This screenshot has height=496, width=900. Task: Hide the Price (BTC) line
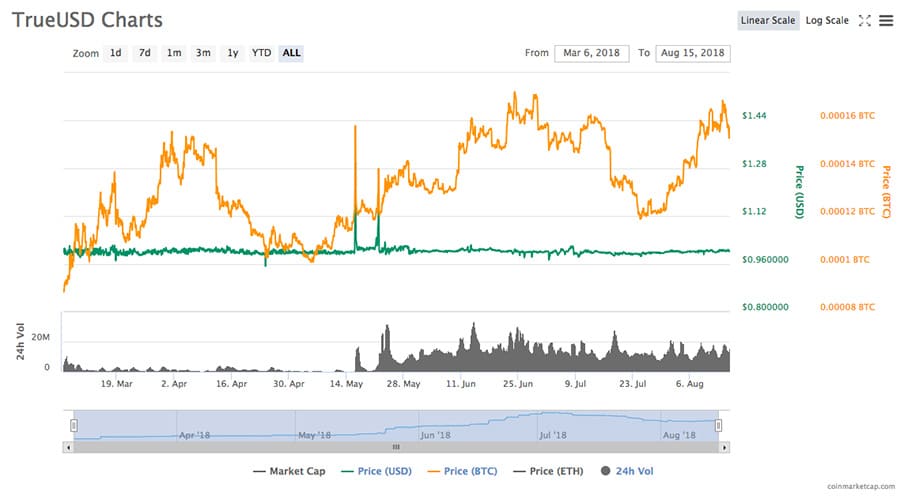coord(461,470)
